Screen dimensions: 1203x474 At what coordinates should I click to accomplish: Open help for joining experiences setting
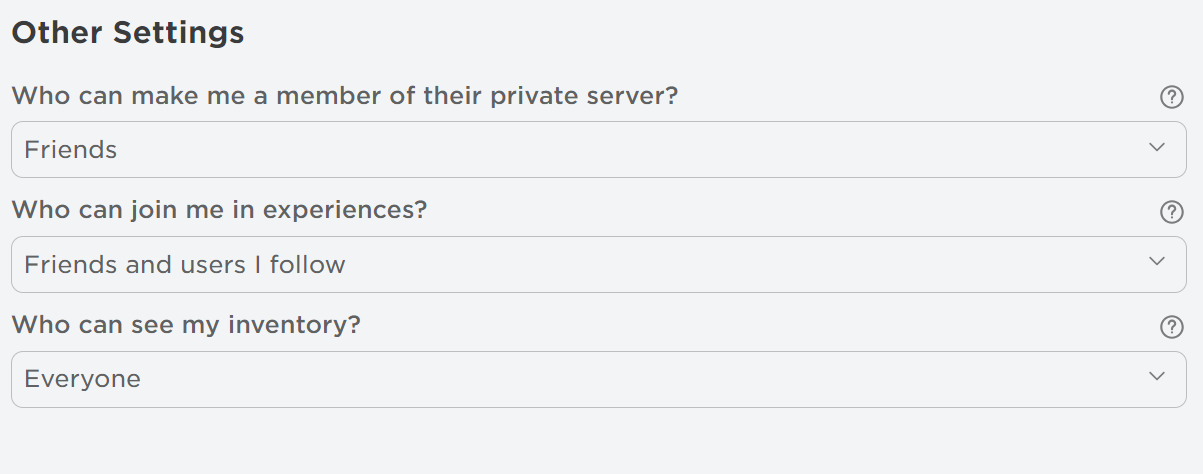(x=1171, y=212)
